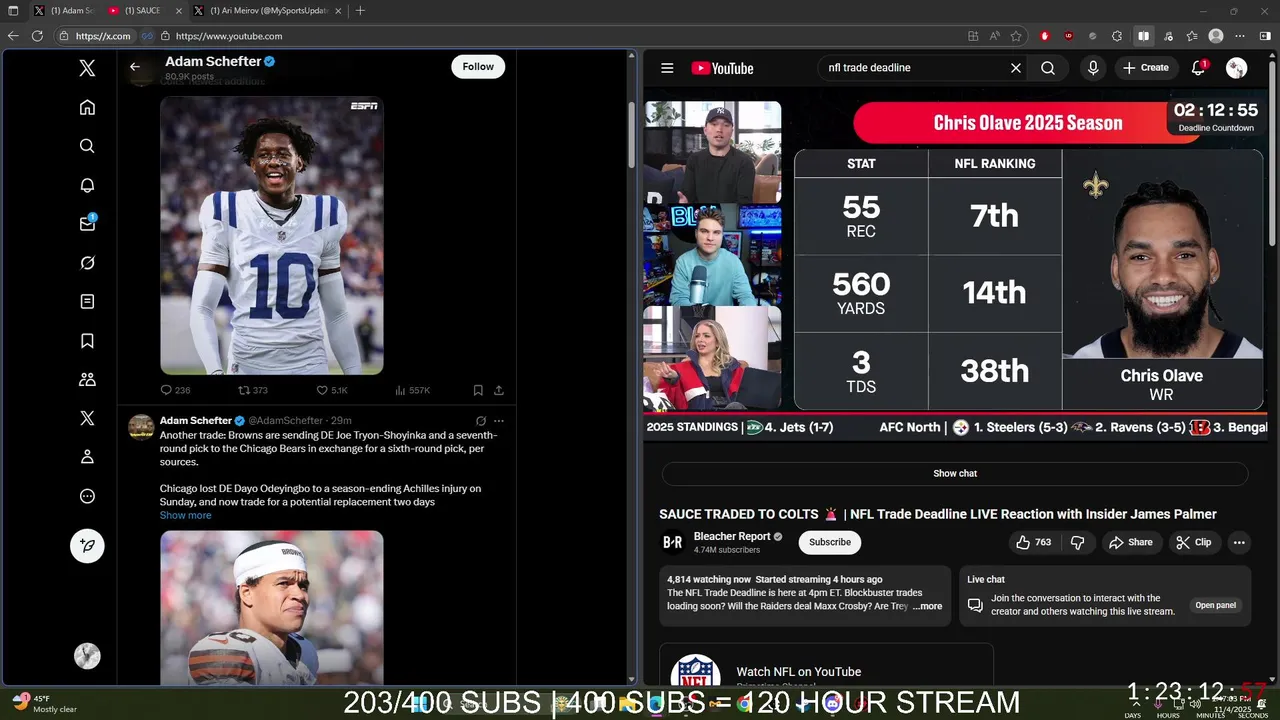Follow Adam Schefter
The width and height of the screenshot is (1280, 720).
[478, 66]
